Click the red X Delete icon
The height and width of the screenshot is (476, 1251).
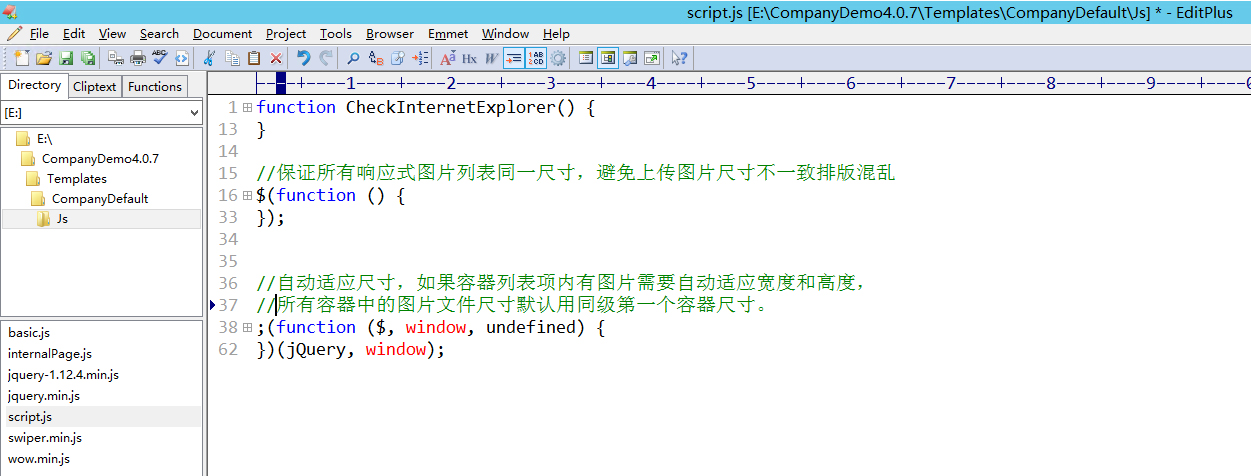pyautogui.click(x=276, y=58)
